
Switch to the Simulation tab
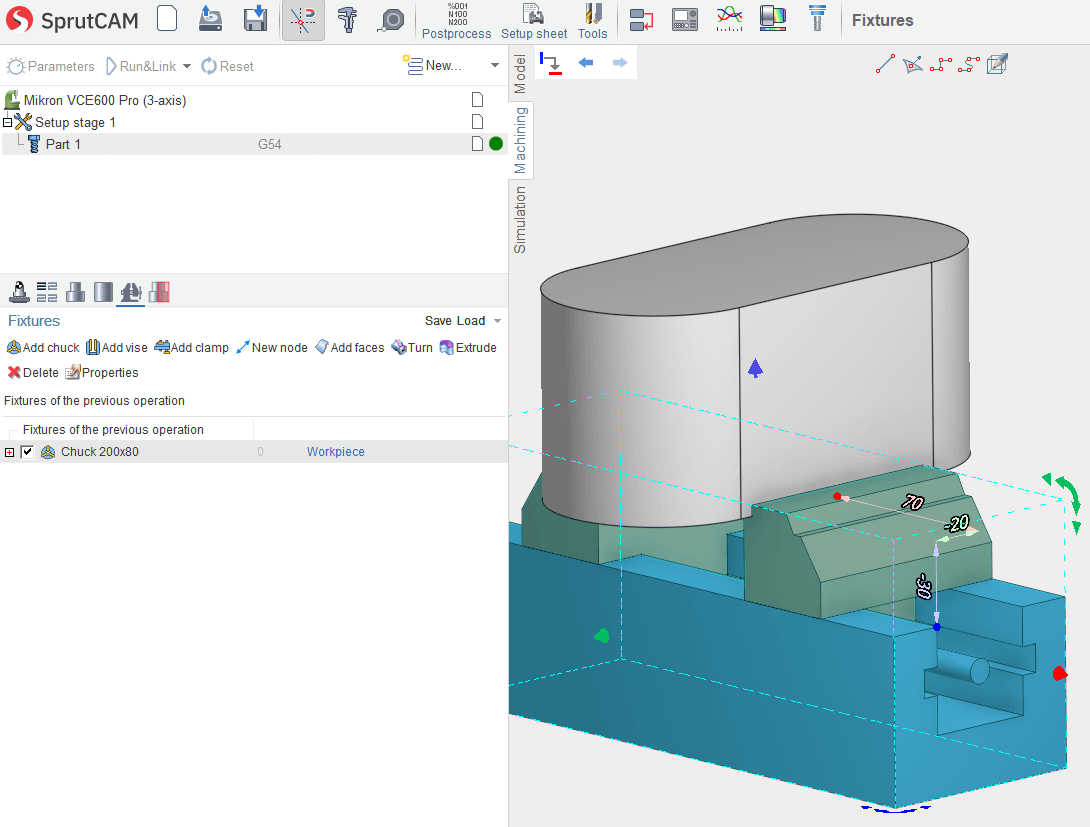click(x=520, y=220)
